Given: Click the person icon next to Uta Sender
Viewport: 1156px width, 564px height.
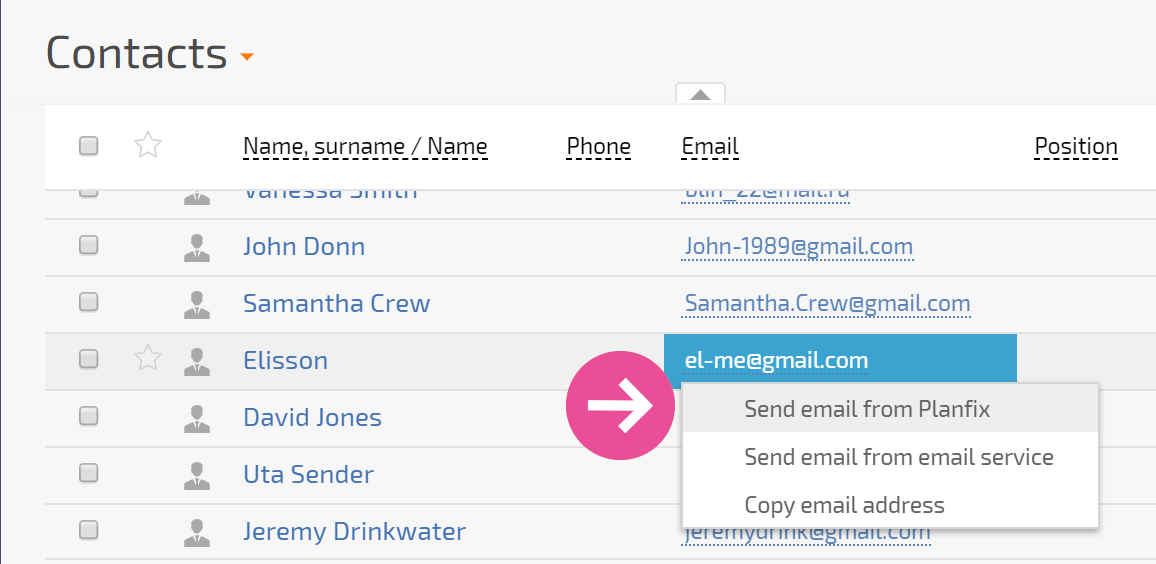Looking at the screenshot, I should click(x=197, y=475).
